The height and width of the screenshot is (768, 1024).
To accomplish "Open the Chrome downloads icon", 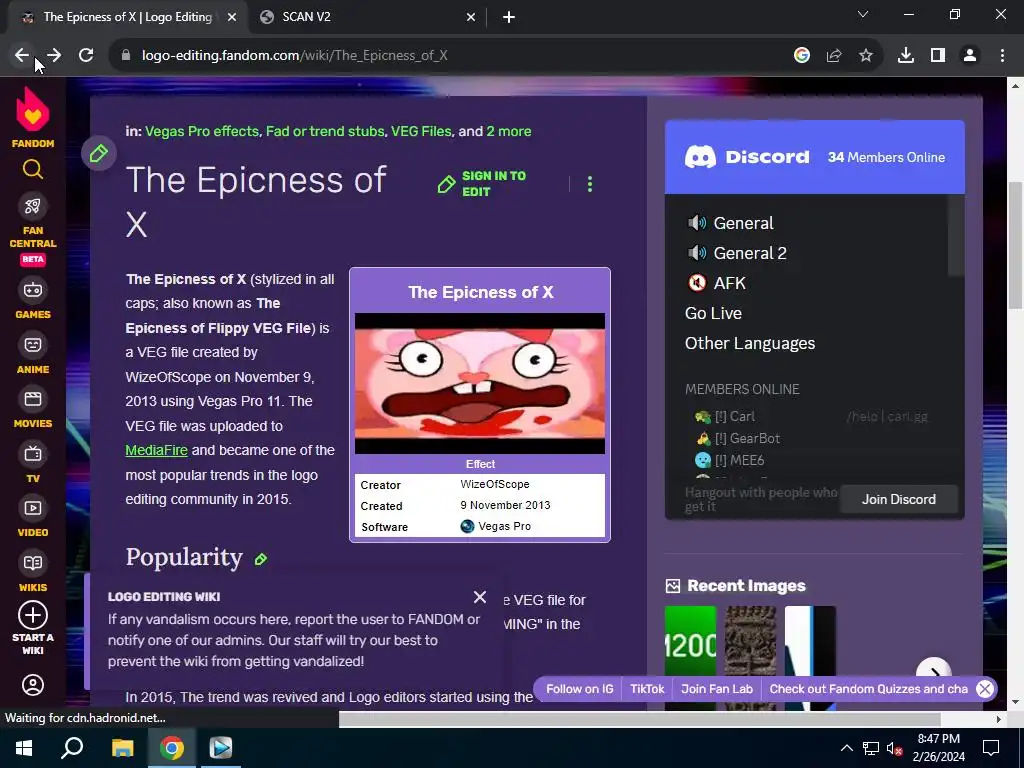I will coord(906,56).
